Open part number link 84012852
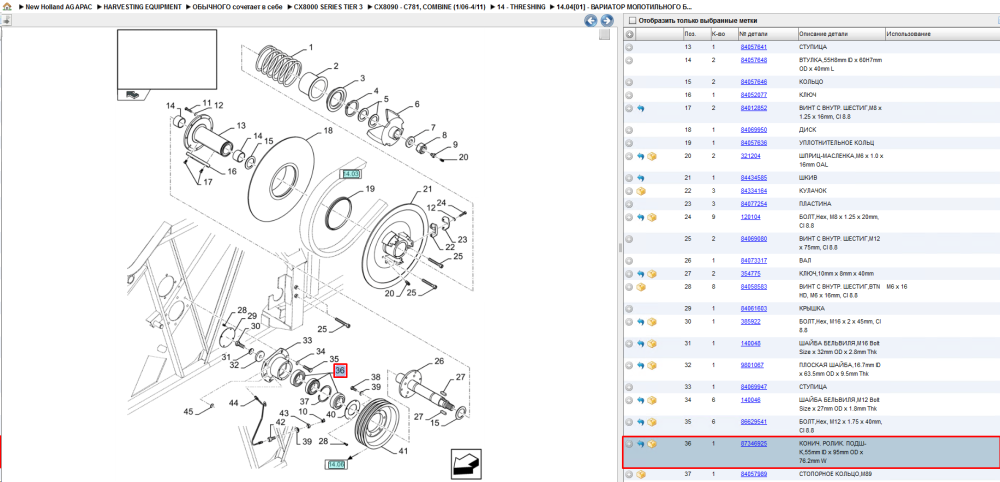The height and width of the screenshot is (482, 1000). click(754, 108)
